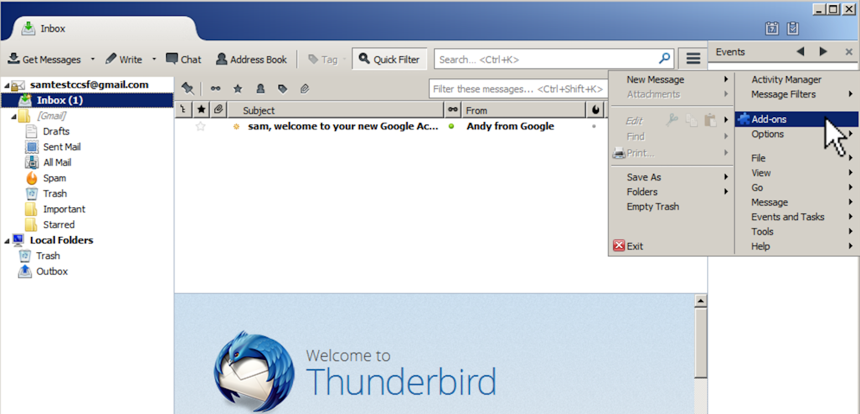
Task: Click the Filter these messages field
Action: tap(518, 88)
